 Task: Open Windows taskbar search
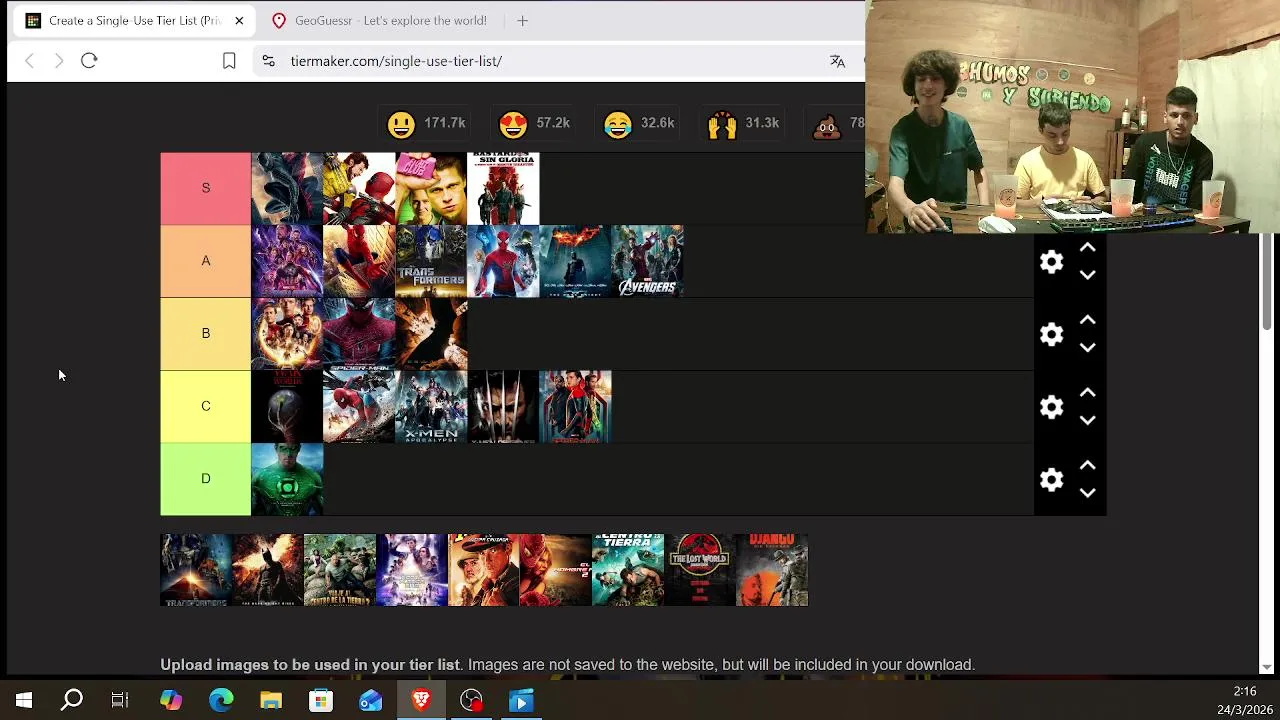tap(72, 701)
